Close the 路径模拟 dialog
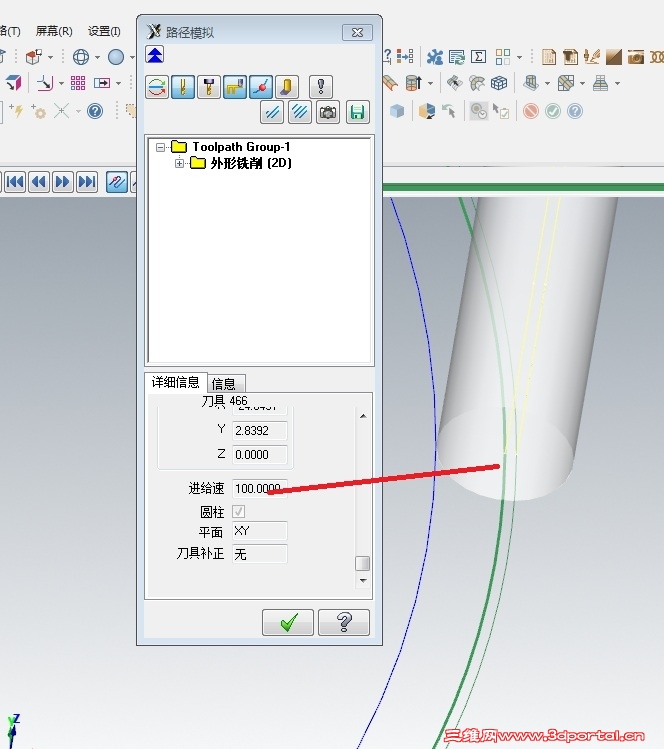The height and width of the screenshot is (749, 664). point(357,32)
